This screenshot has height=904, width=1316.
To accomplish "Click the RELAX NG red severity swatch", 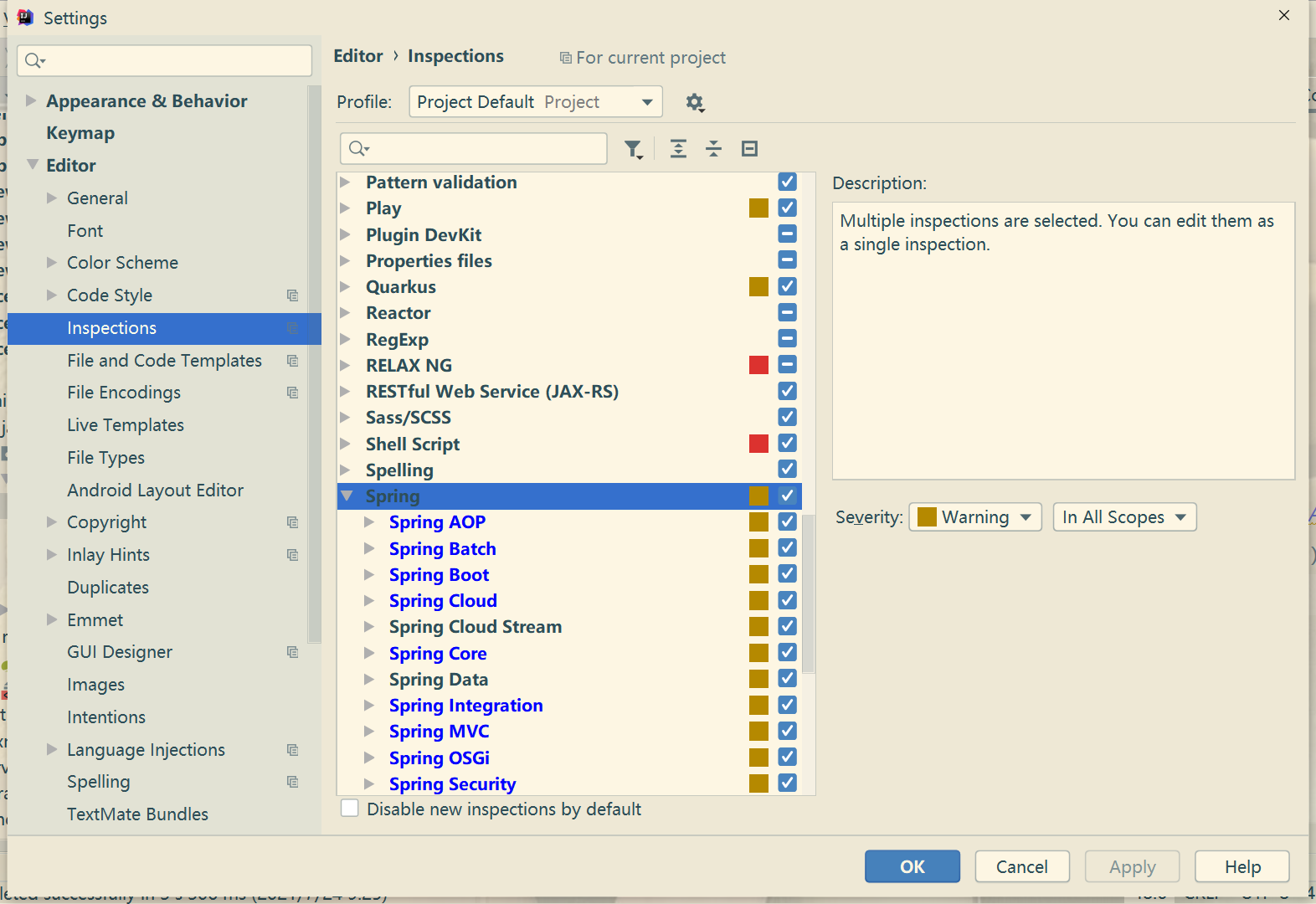I will (759, 365).
